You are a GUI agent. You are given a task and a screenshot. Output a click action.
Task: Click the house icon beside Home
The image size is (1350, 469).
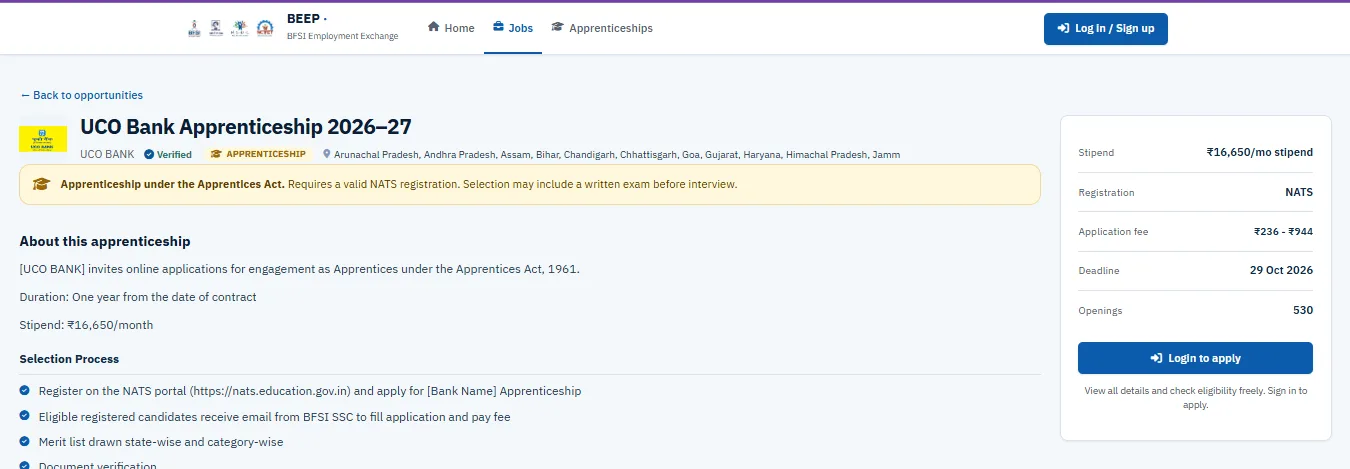434,27
